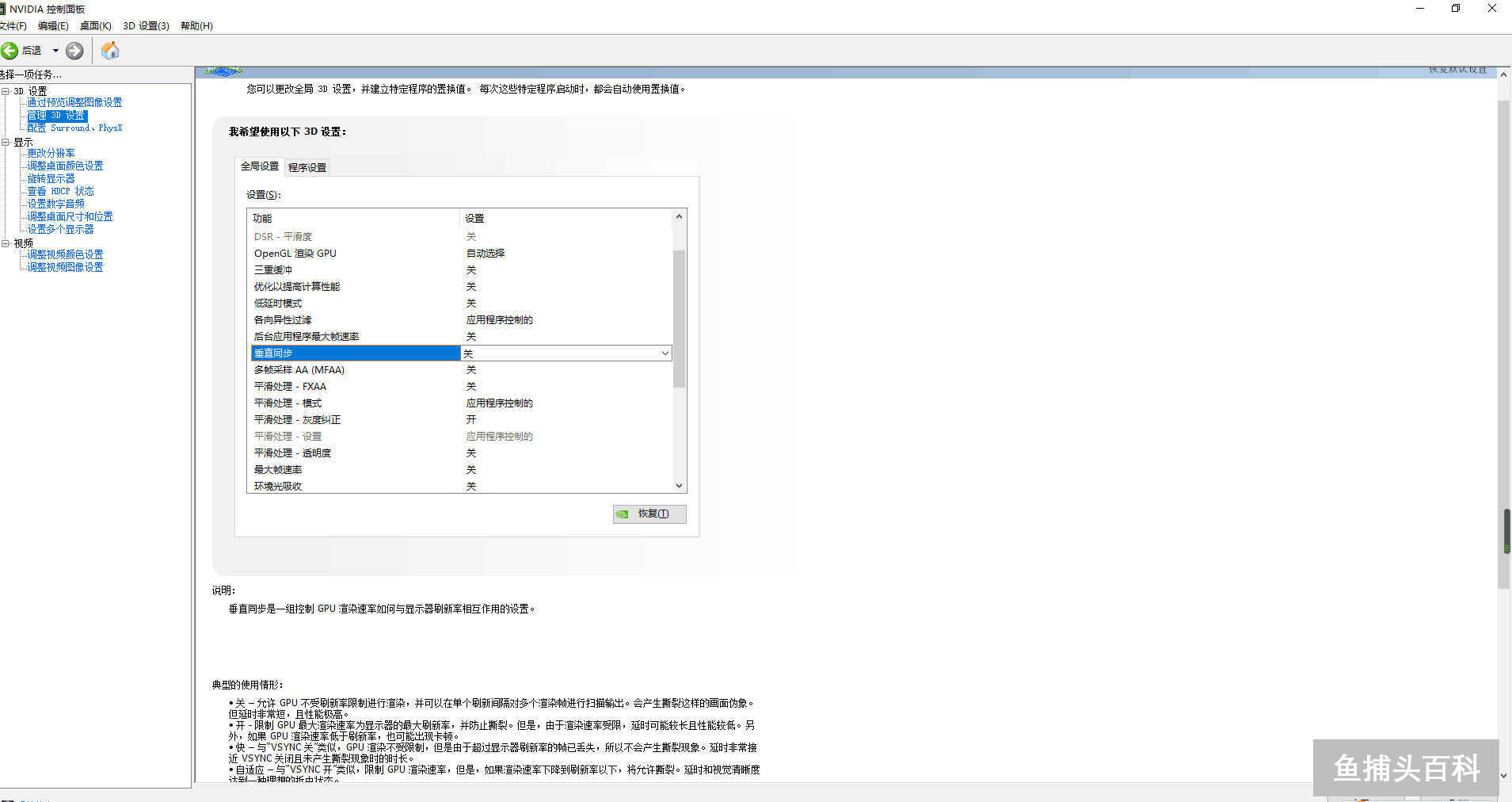
Task: Switch to the 程序设置 tab
Action: pyautogui.click(x=307, y=167)
